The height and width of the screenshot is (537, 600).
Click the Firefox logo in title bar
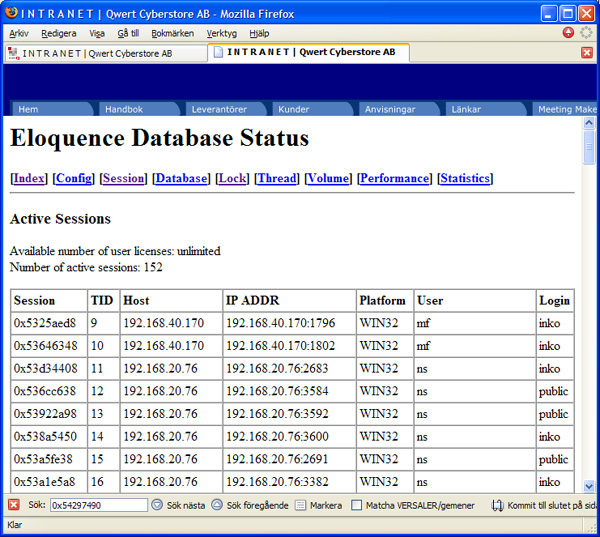point(11,13)
